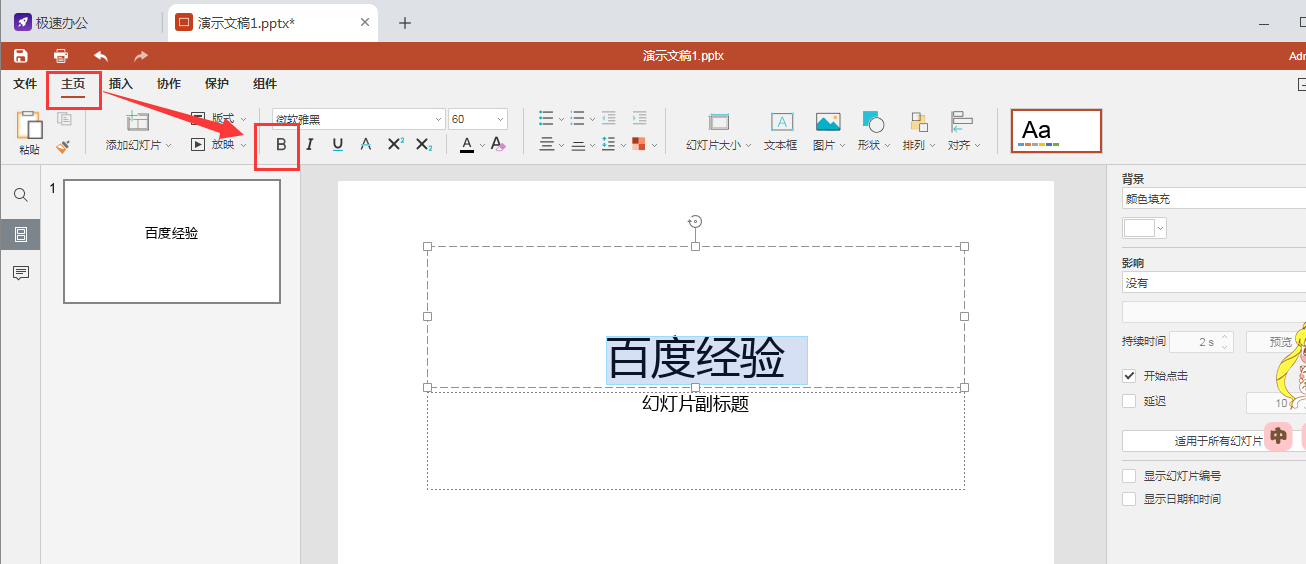The width and height of the screenshot is (1306, 564).
Task: Click the 幻灯片大小 slide size icon
Action: pyautogui.click(x=718, y=122)
